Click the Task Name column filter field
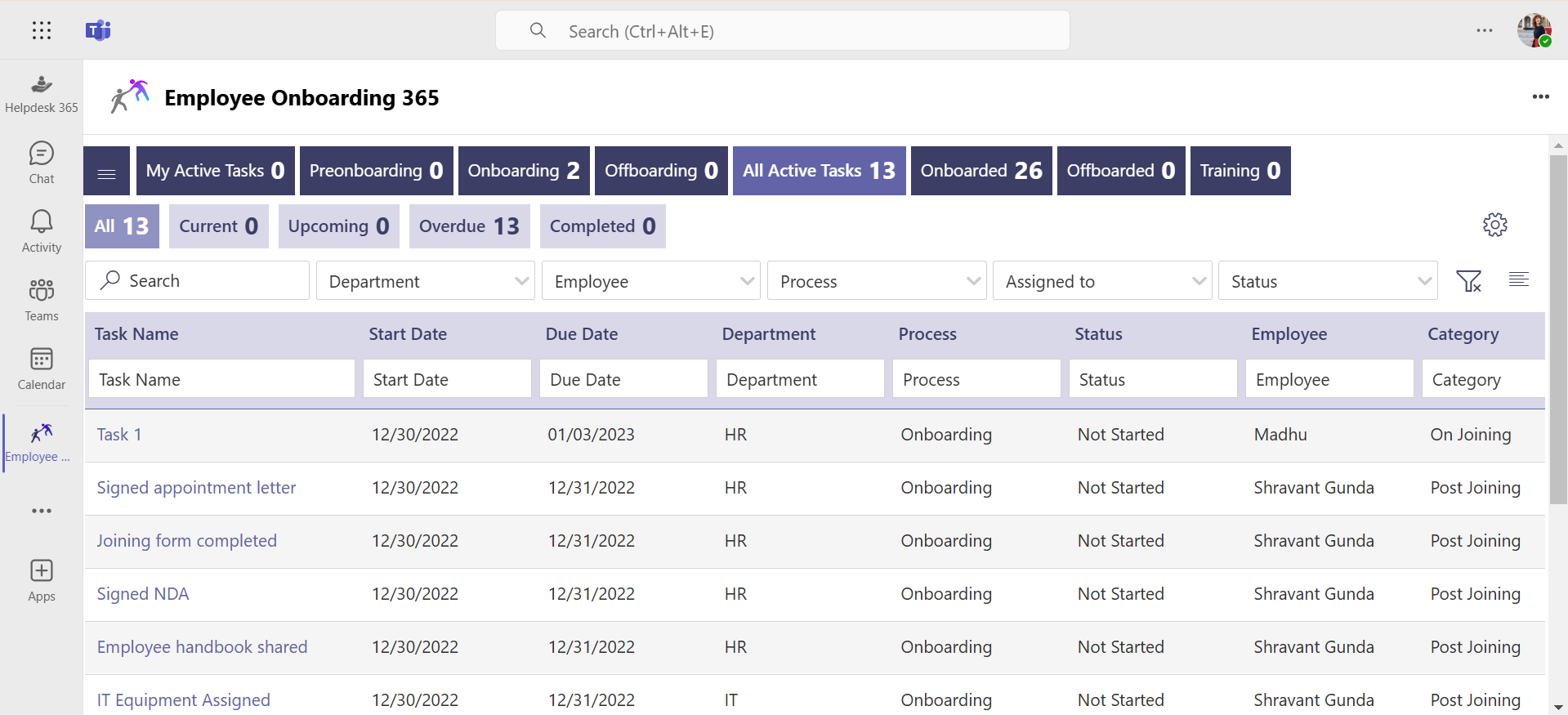This screenshot has height=715, width=1568. (221, 379)
